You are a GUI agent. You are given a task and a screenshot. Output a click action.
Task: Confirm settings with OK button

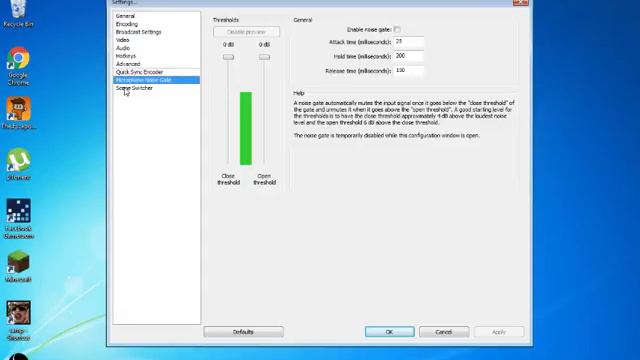click(x=389, y=332)
